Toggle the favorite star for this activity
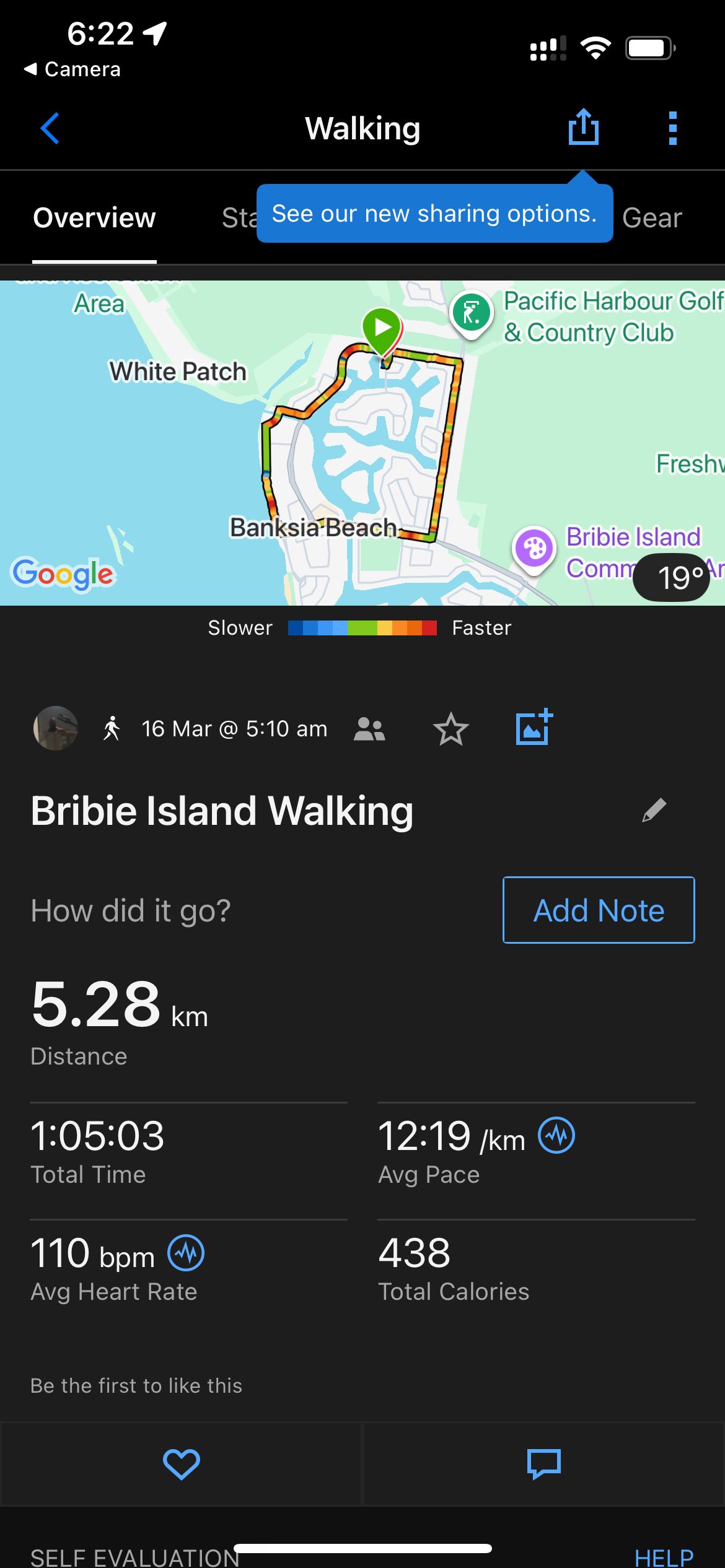The width and height of the screenshot is (725, 1568). pos(450,729)
